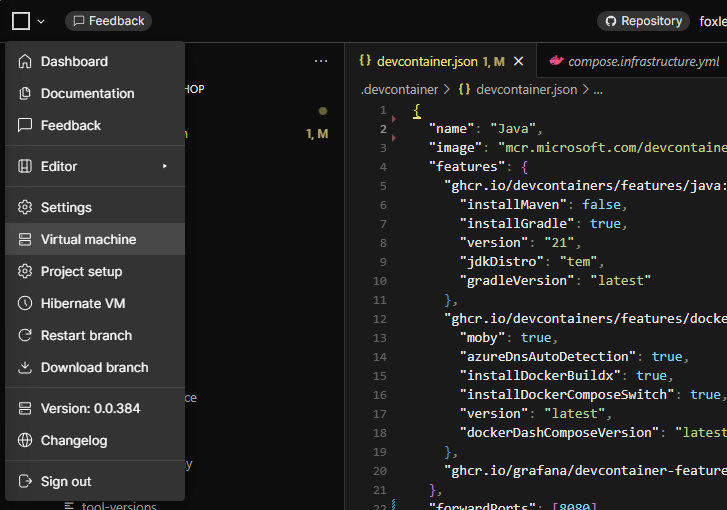727x510 pixels.
Task: Open the Changelog
Action: coord(95,440)
